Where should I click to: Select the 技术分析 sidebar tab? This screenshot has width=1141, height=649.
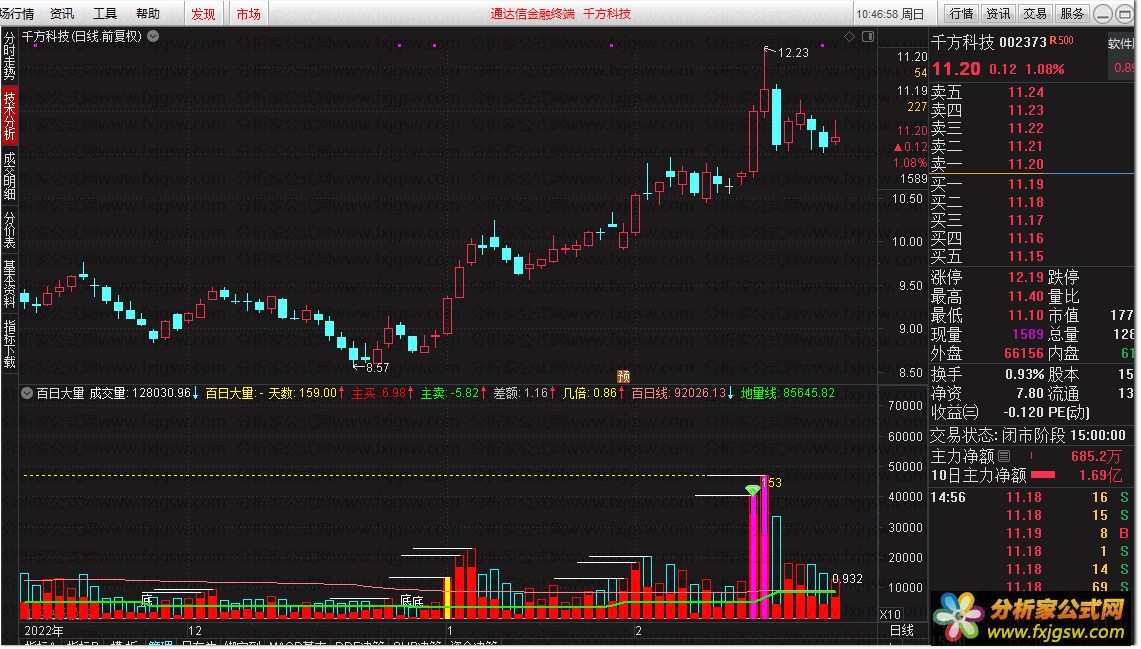pyautogui.click(x=9, y=115)
